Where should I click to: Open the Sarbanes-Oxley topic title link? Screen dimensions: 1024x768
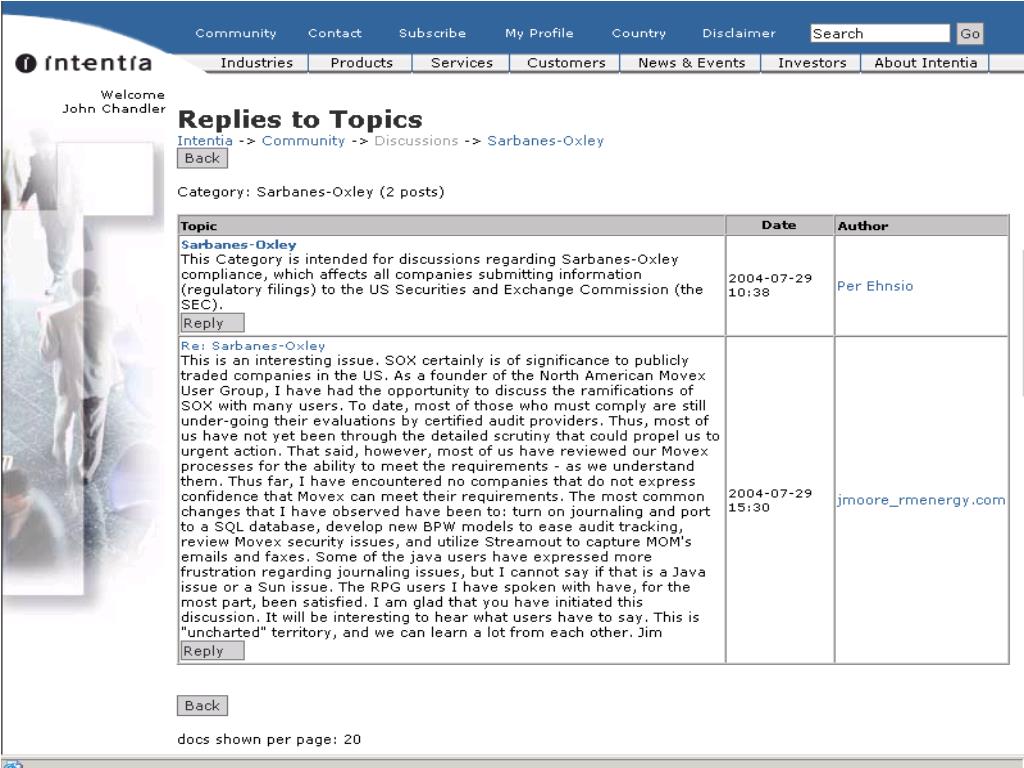click(x=238, y=245)
